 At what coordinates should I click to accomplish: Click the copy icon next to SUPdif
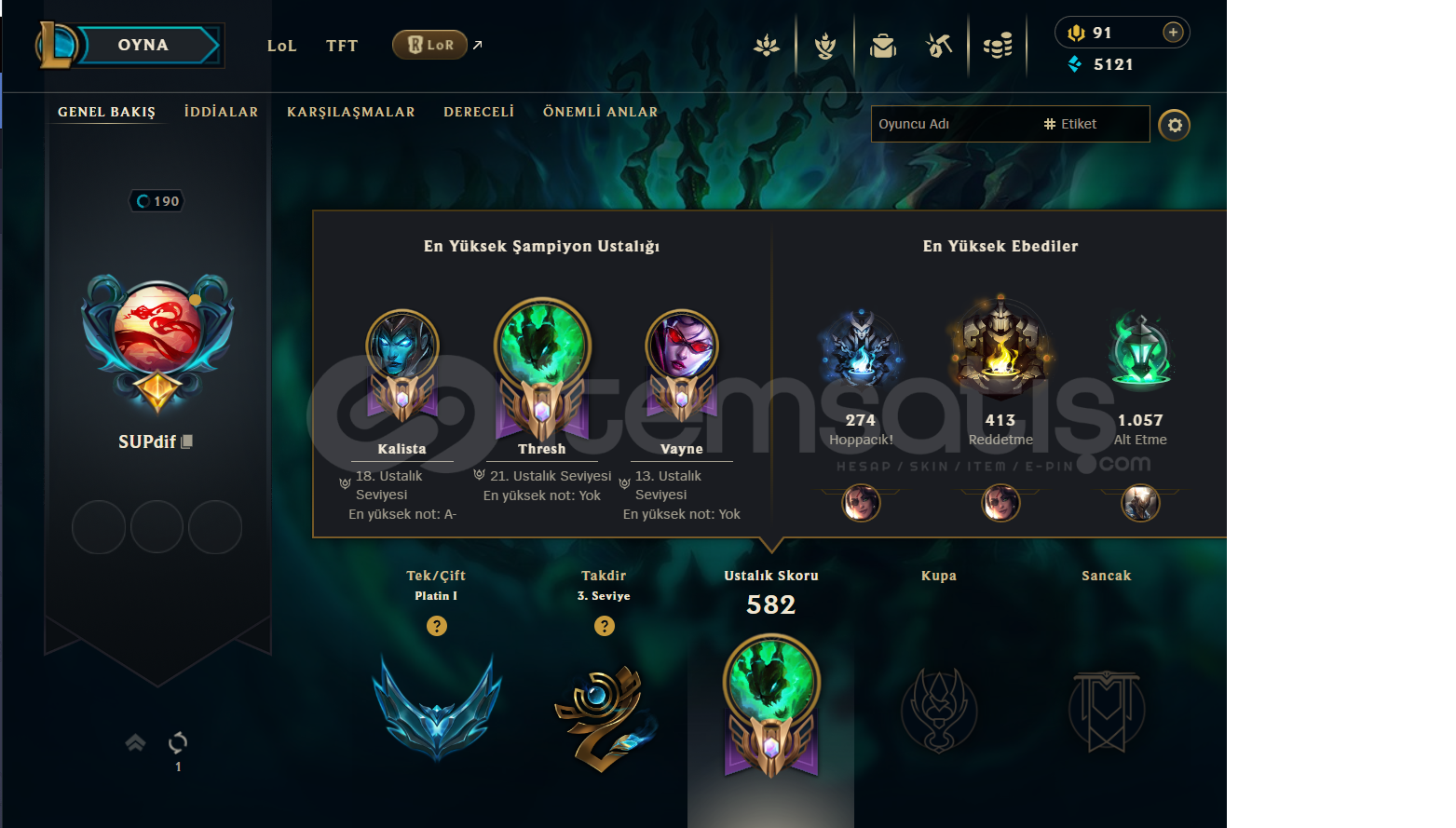pyautogui.click(x=186, y=441)
